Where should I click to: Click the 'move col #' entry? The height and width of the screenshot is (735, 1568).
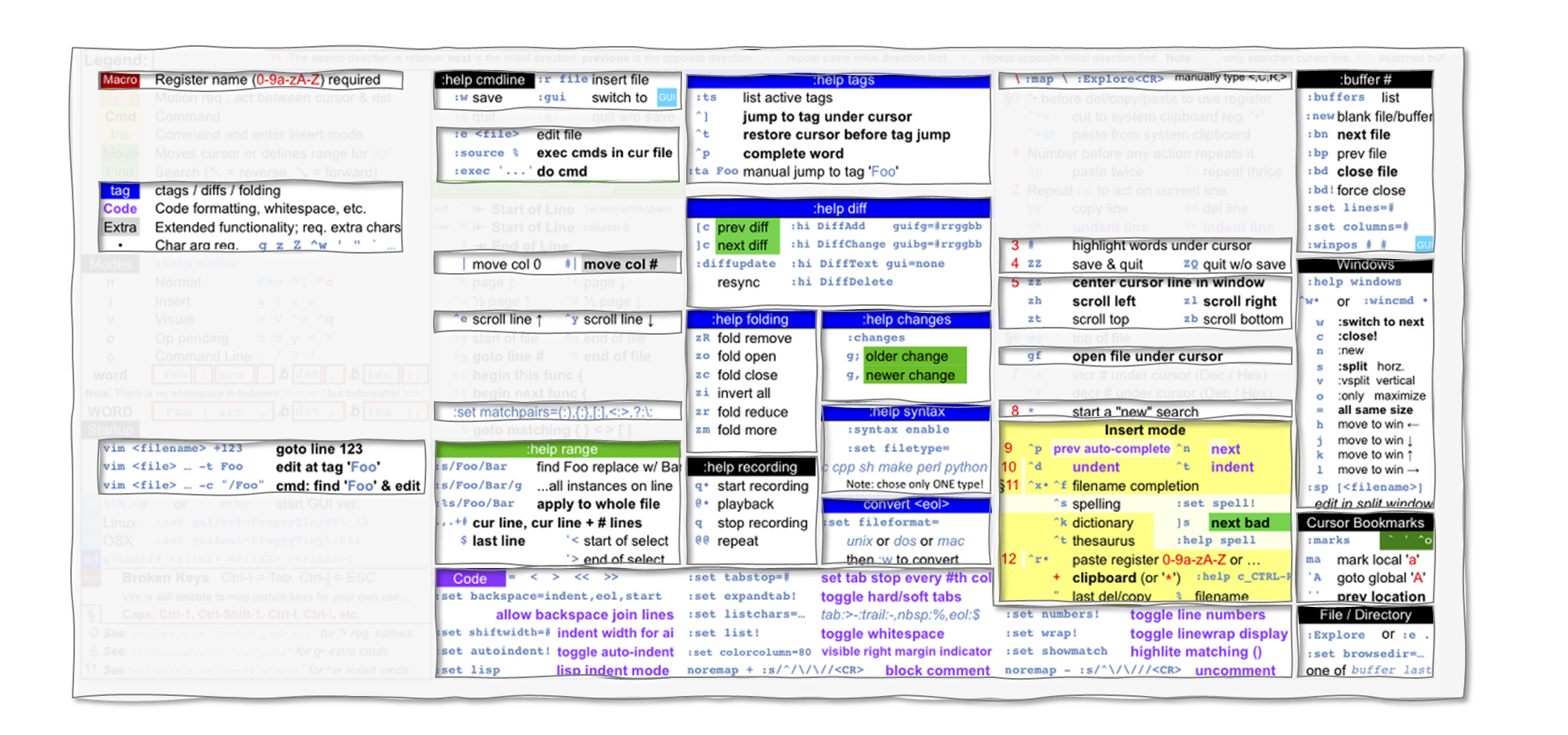620,265
